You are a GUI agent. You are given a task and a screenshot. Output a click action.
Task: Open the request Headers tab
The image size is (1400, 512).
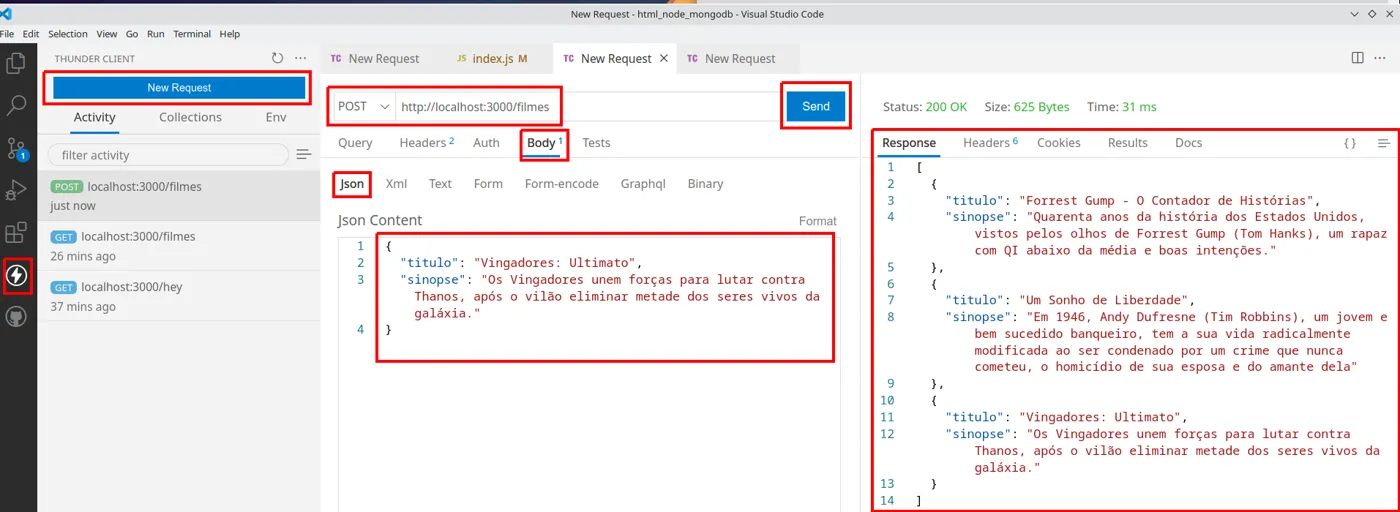[x=426, y=143]
